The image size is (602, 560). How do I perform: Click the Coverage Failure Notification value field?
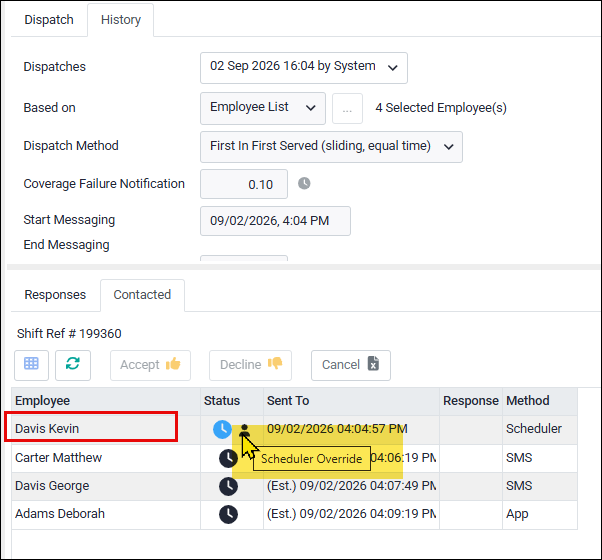(244, 184)
